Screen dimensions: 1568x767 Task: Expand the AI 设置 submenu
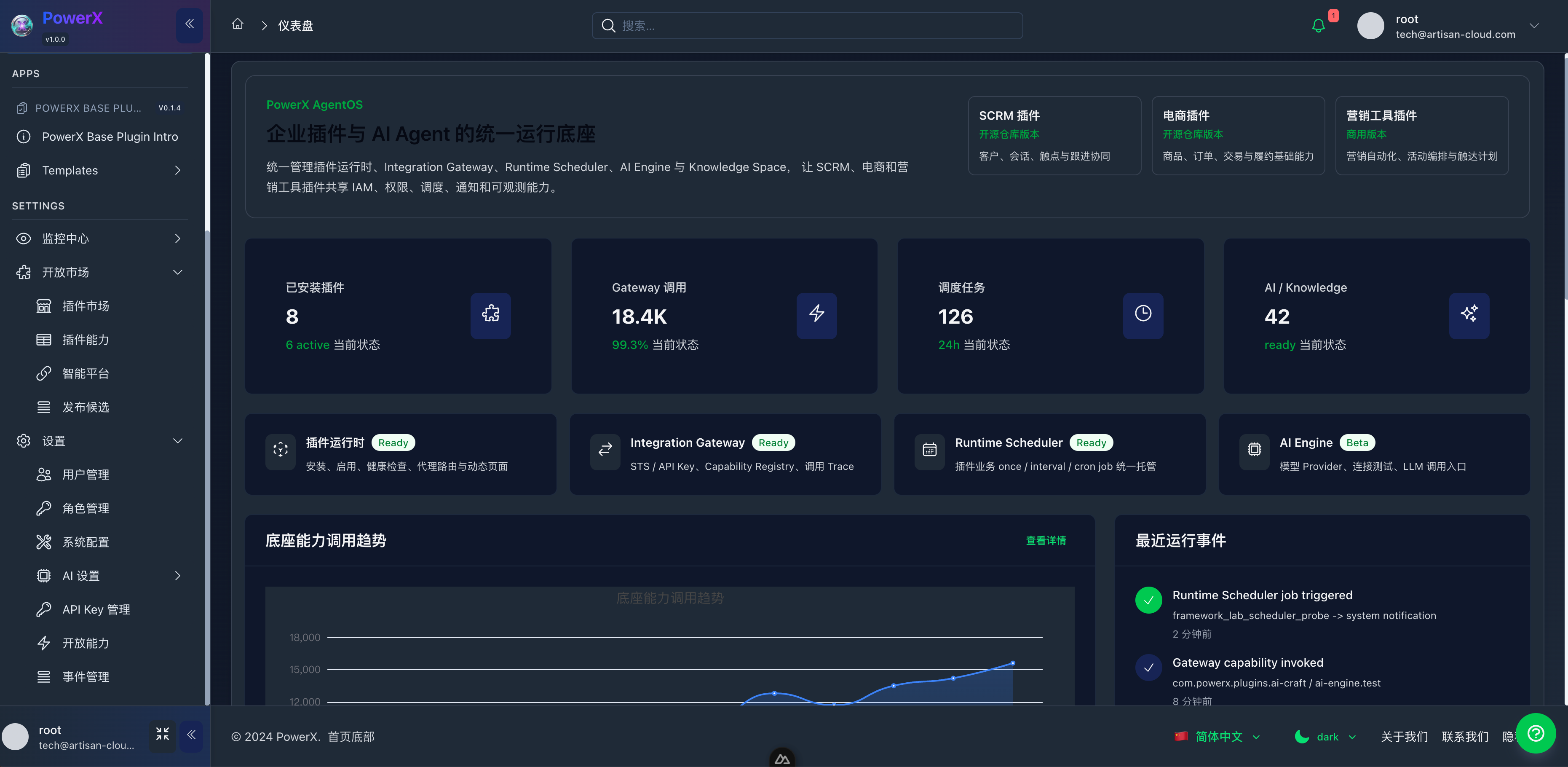pos(110,576)
